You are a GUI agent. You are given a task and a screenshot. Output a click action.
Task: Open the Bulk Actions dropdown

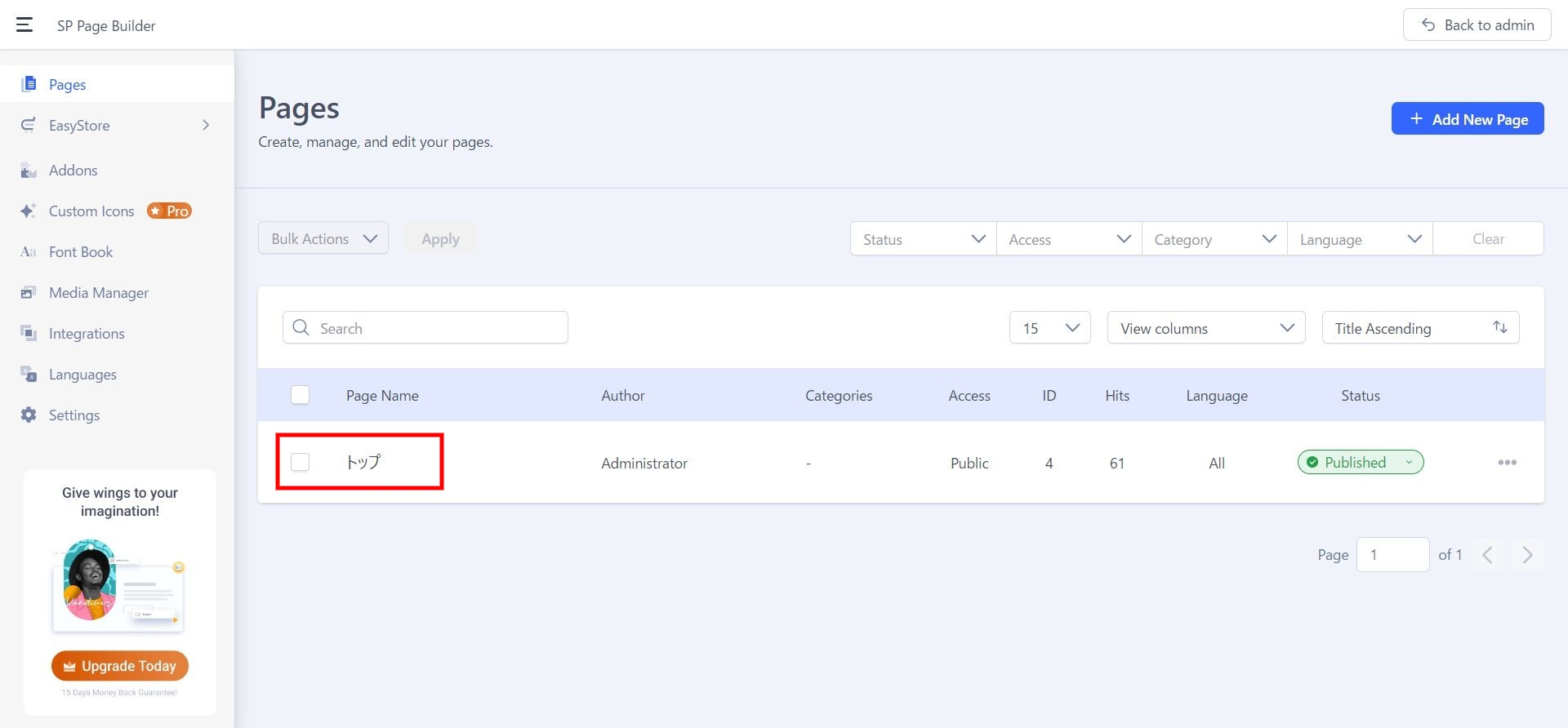[x=323, y=238]
